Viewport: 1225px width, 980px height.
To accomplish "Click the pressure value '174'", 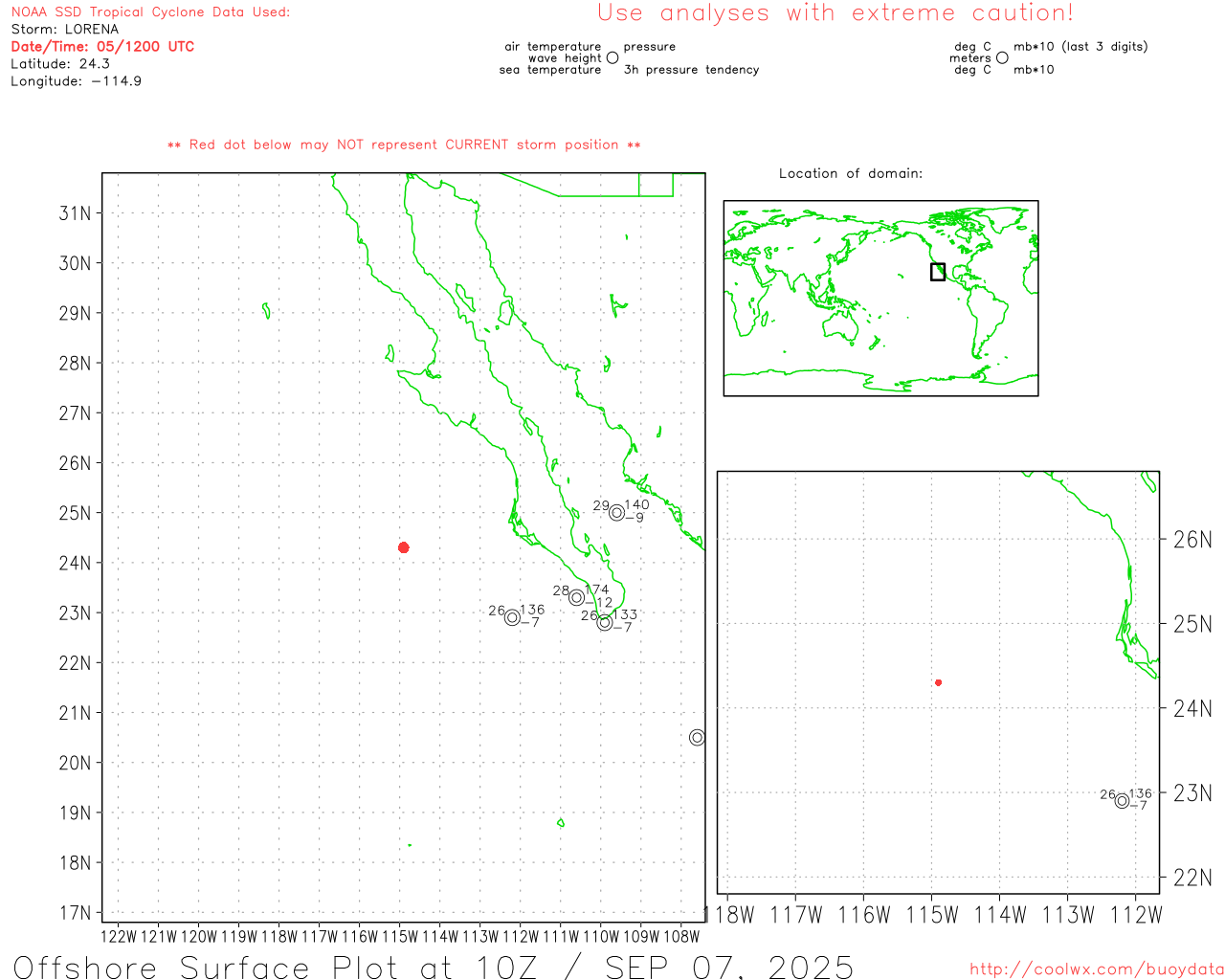I will (596, 590).
